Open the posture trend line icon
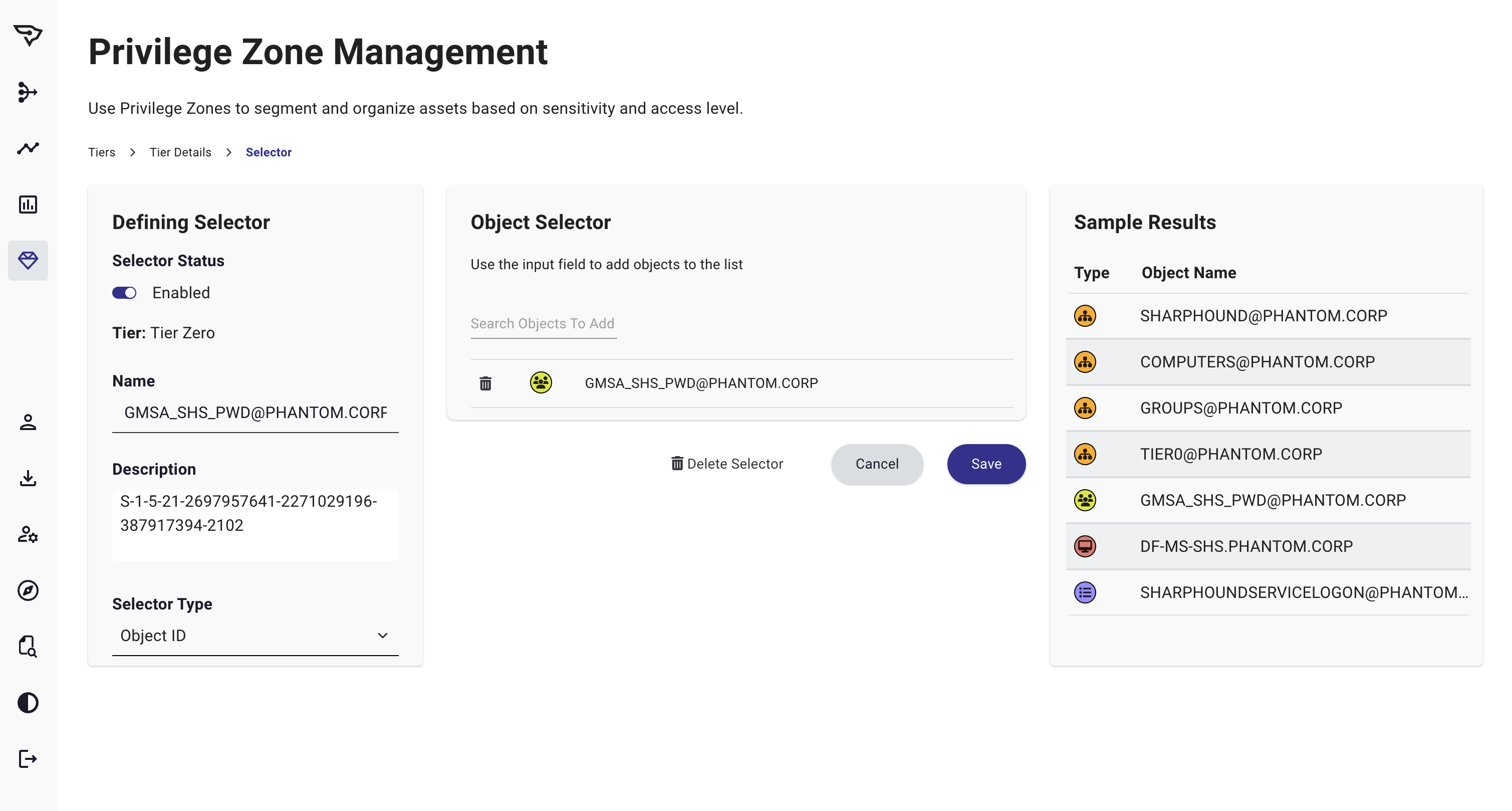Image resolution: width=1512 pixels, height=811 pixels. pos(28,148)
